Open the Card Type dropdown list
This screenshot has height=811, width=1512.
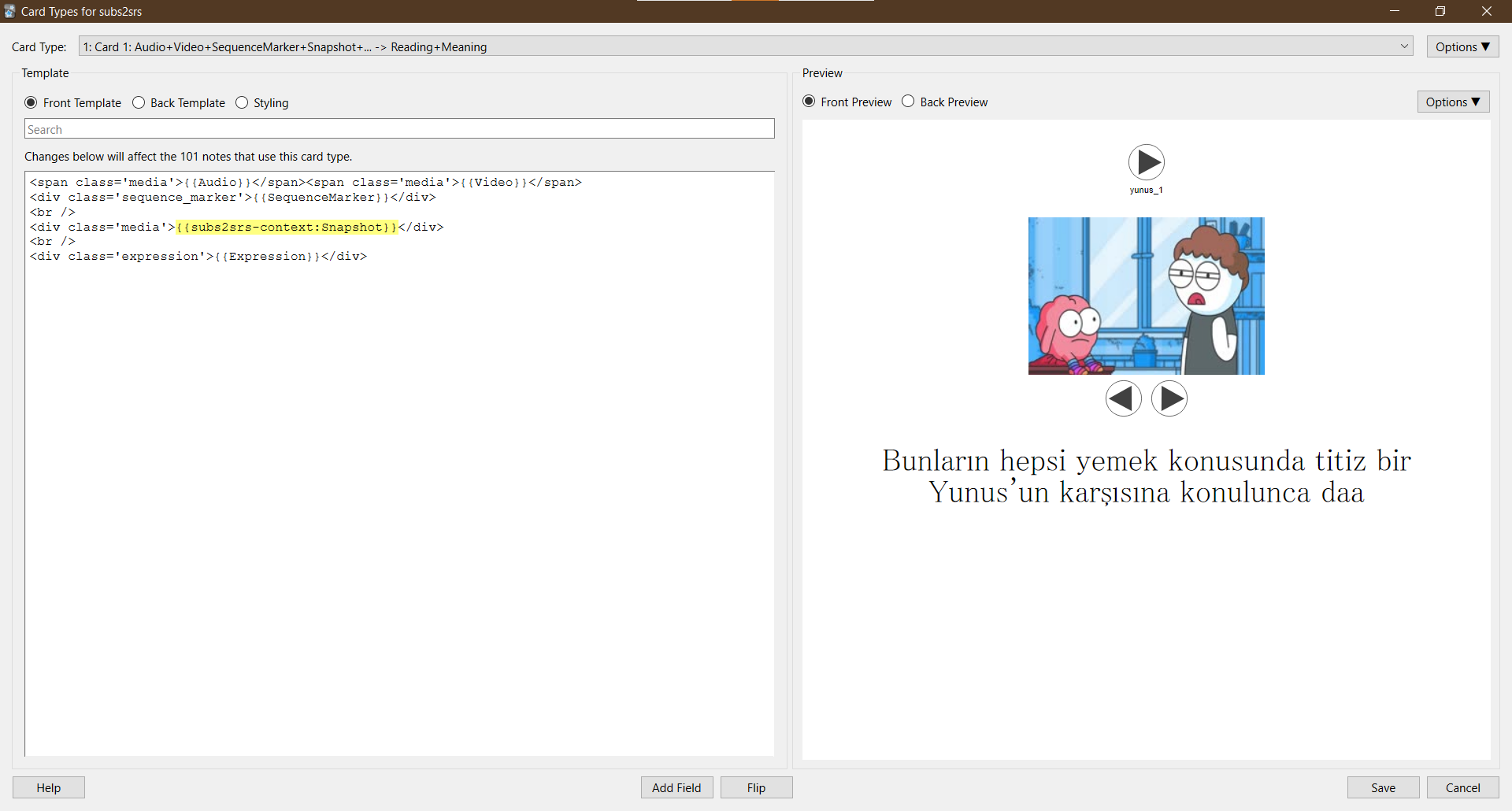[x=745, y=46]
